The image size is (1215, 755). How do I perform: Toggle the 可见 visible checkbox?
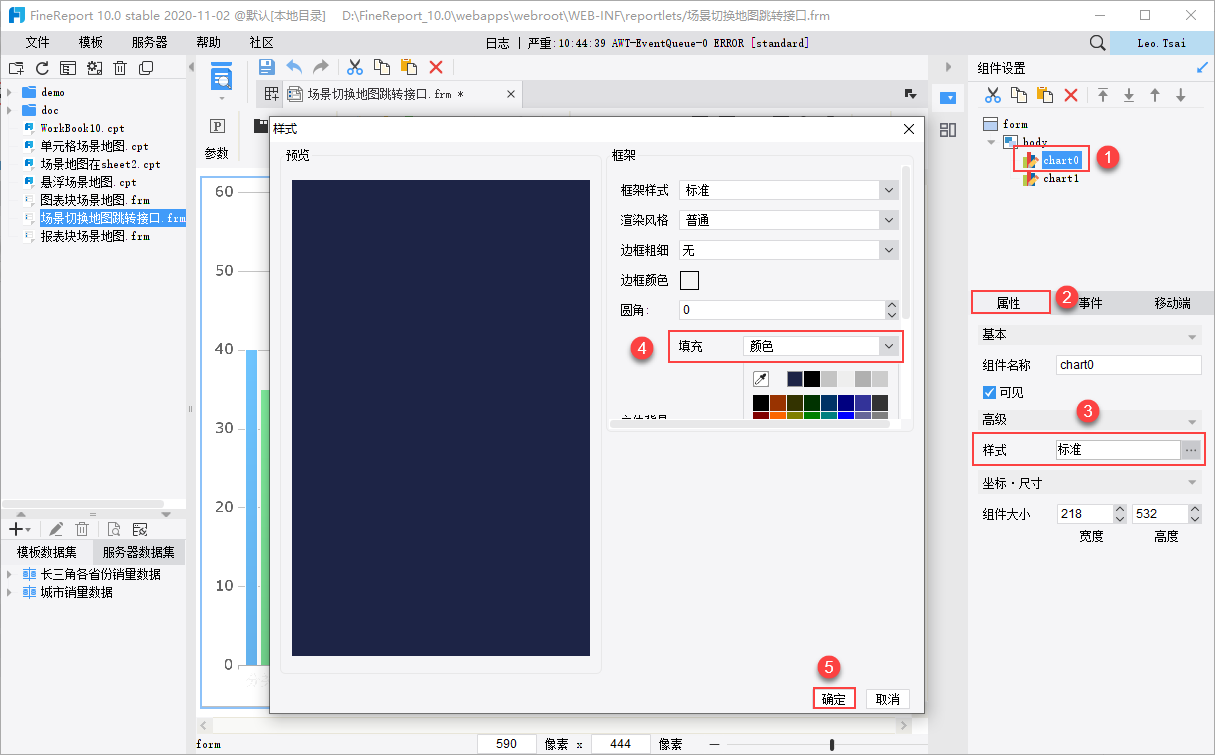point(990,392)
